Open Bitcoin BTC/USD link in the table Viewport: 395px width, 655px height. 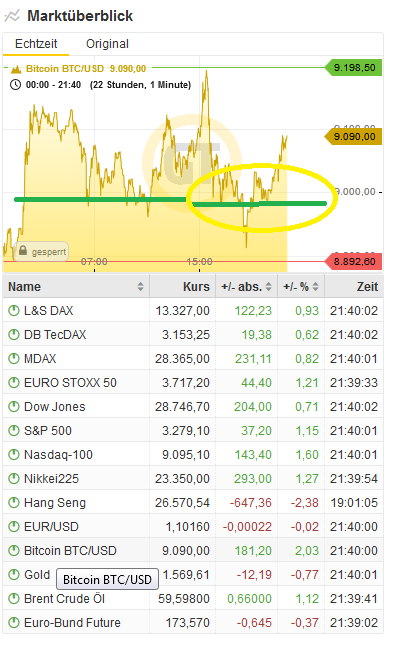pos(70,551)
